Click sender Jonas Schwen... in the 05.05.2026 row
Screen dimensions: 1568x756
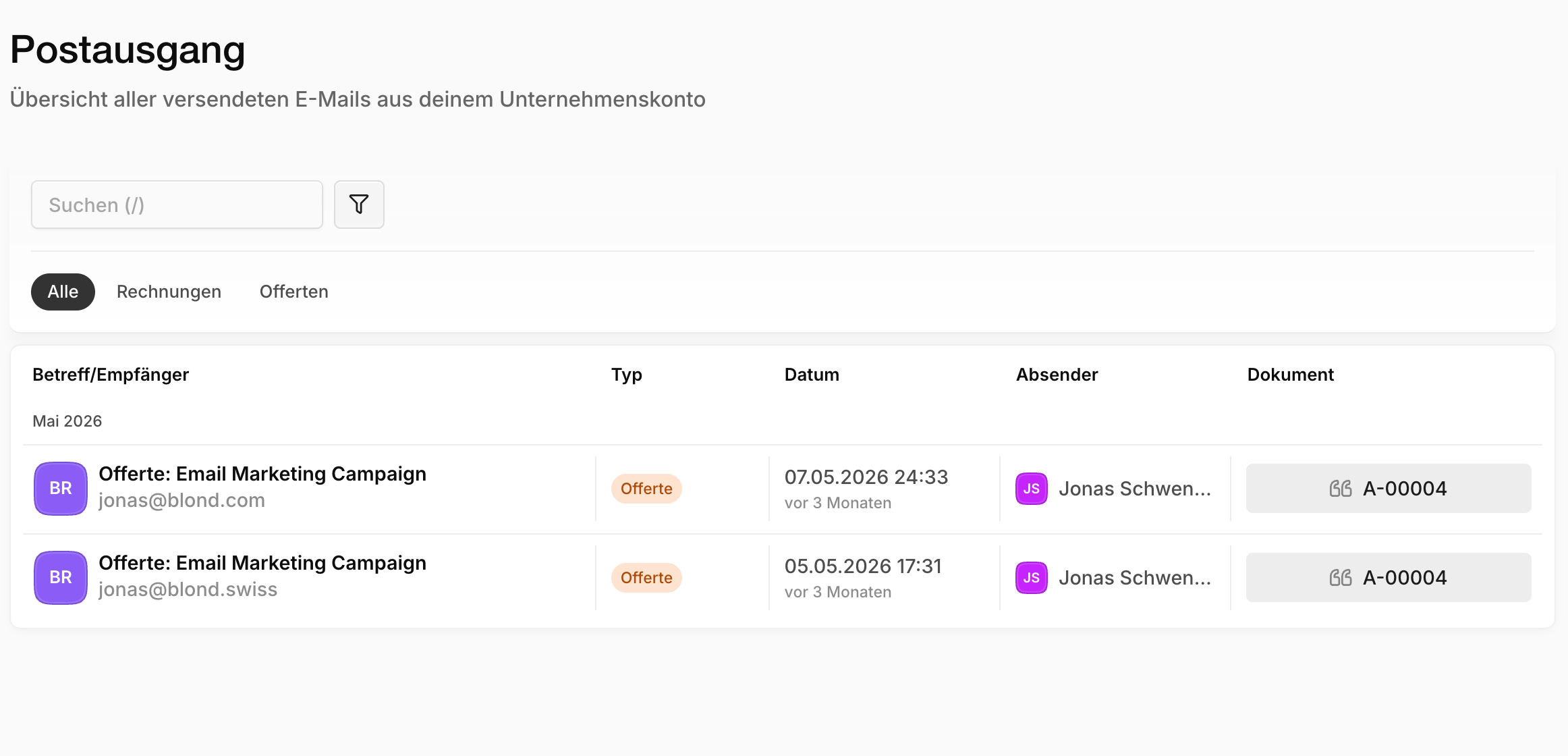(x=1135, y=578)
